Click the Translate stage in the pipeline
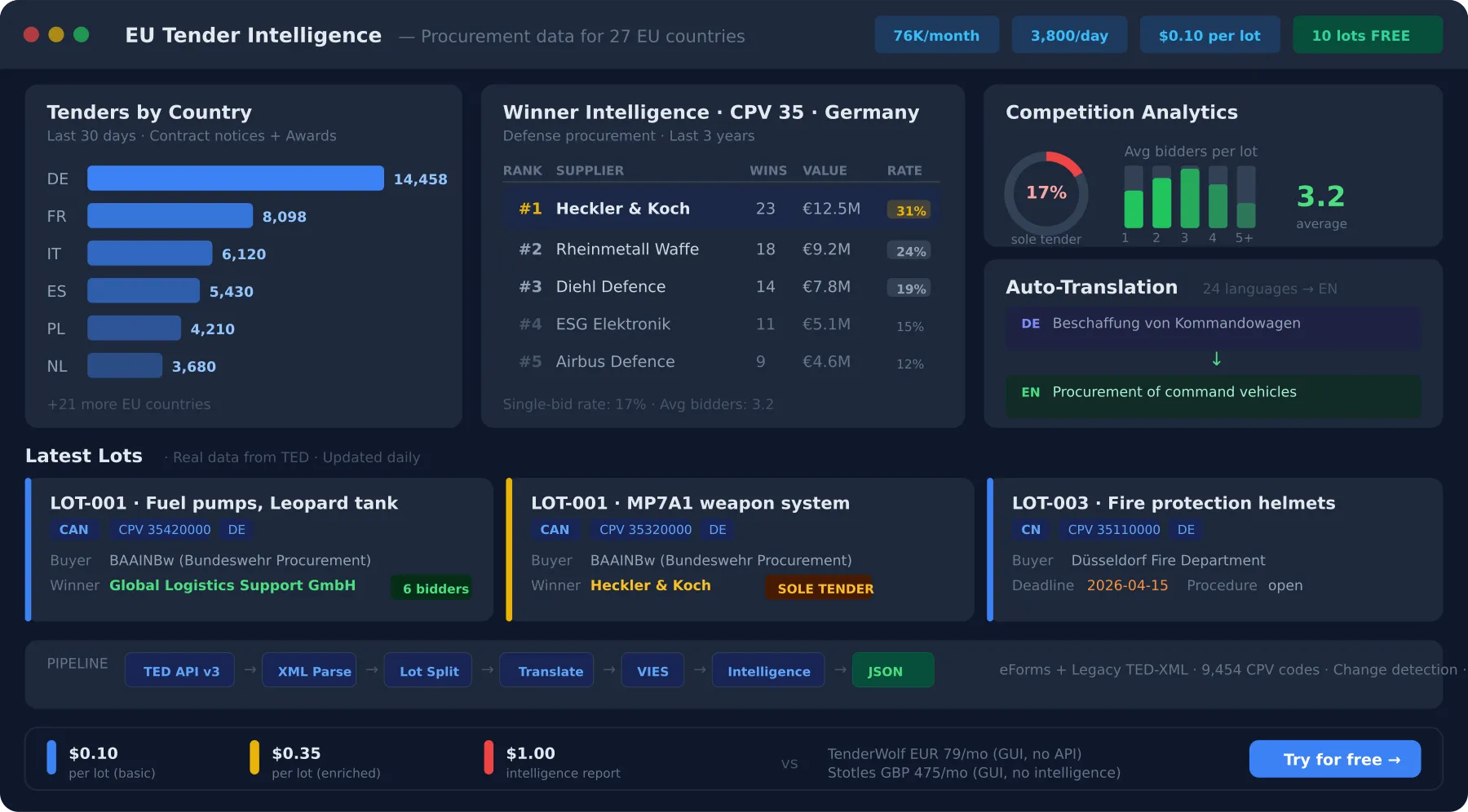 pos(546,670)
